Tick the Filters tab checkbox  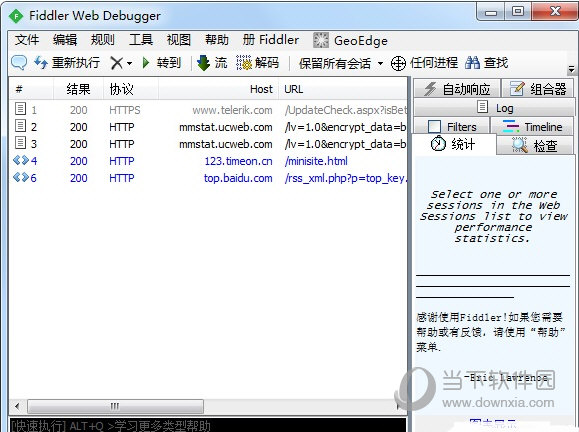pyautogui.click(x=434, y=127)
